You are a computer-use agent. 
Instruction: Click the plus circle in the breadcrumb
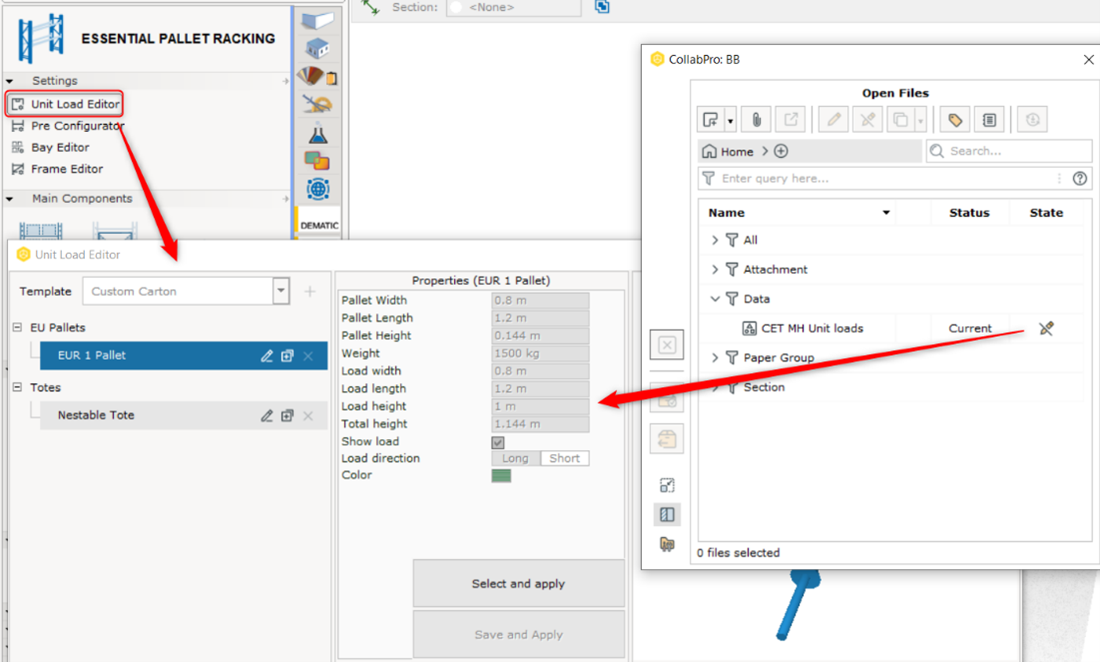[x=781, y=151]
